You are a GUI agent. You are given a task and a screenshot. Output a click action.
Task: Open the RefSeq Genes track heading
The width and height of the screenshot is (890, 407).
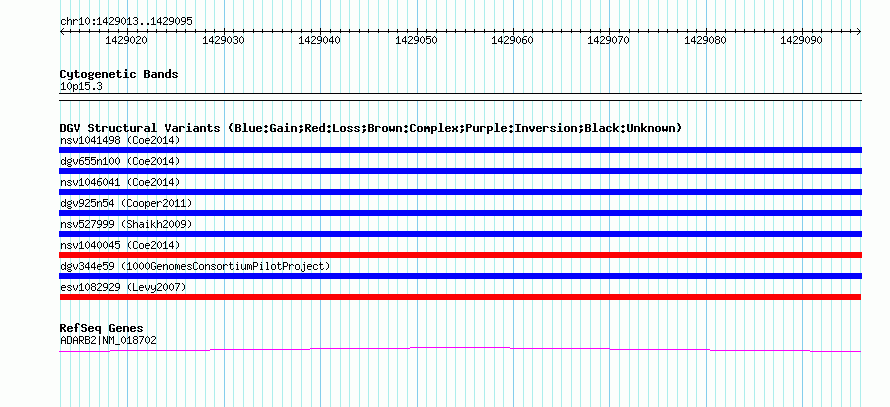(101, 328)
